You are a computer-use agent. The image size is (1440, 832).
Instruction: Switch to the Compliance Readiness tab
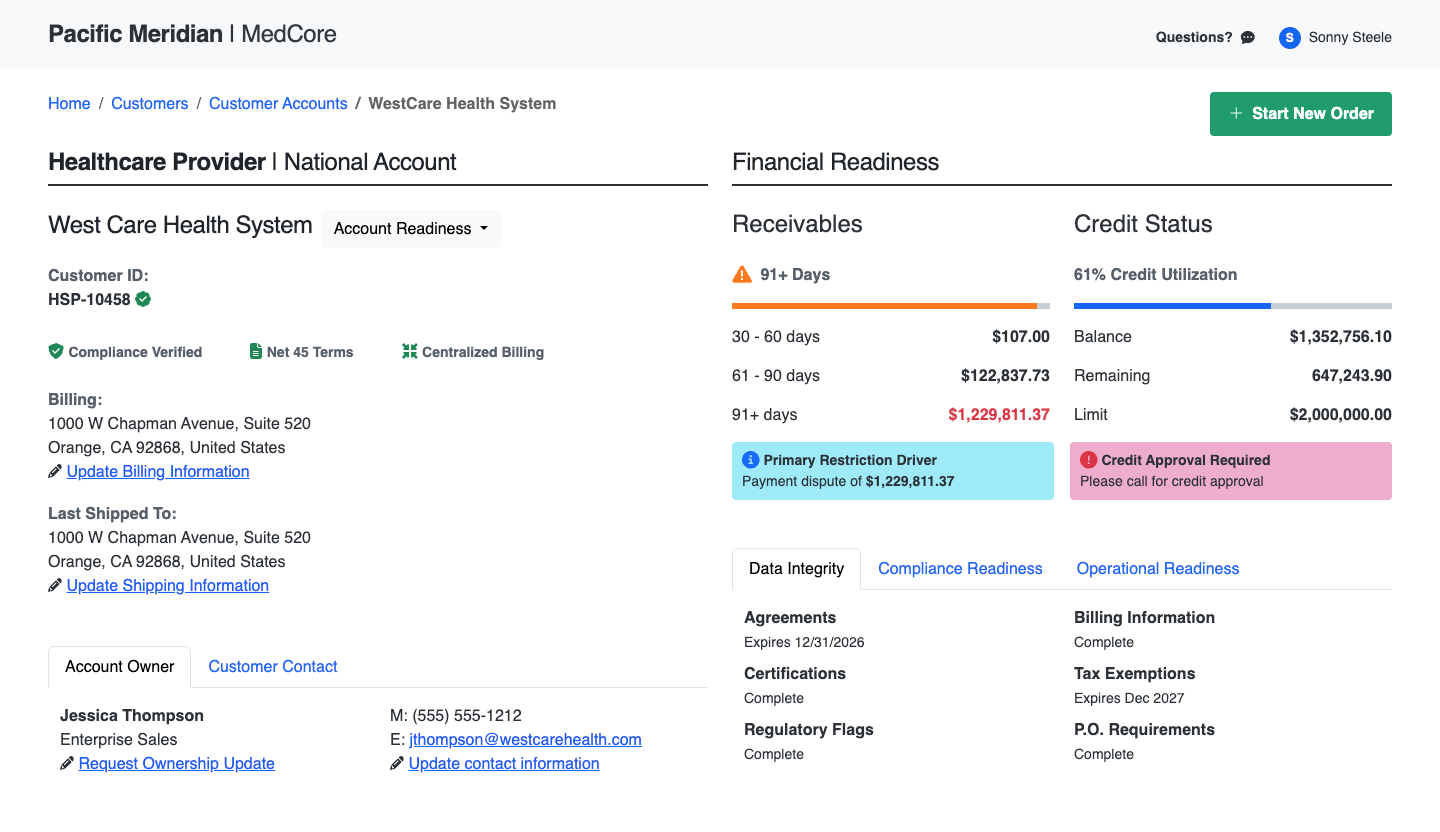point(960,568)
